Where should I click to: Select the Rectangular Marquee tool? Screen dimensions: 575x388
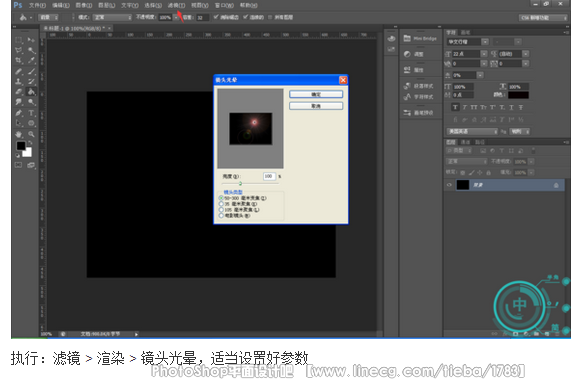[19, 40]
